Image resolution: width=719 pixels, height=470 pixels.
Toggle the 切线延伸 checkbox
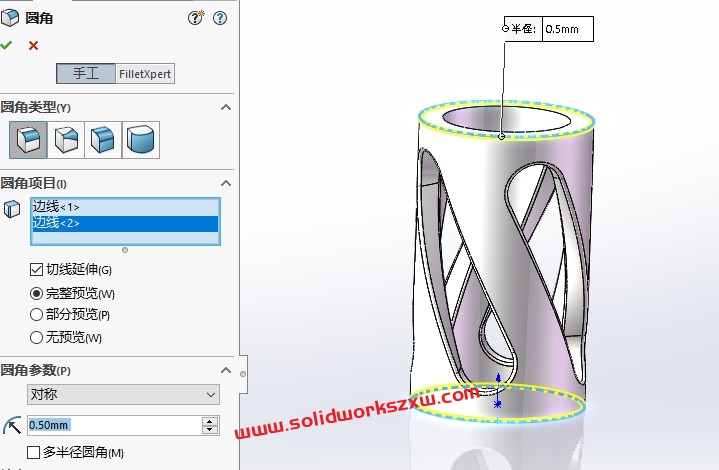click(36, 270)
